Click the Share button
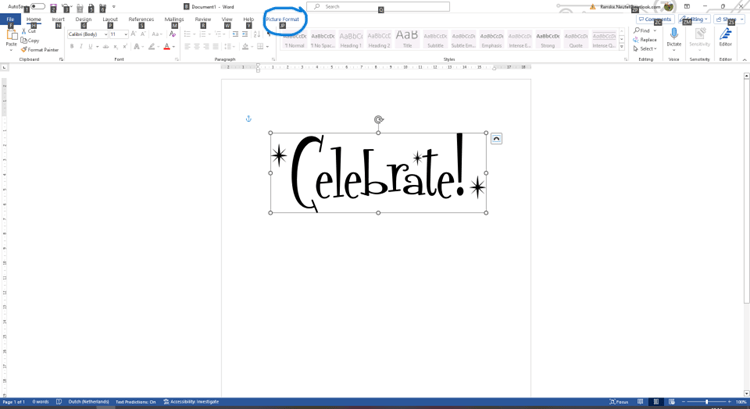 coord(725,19)
